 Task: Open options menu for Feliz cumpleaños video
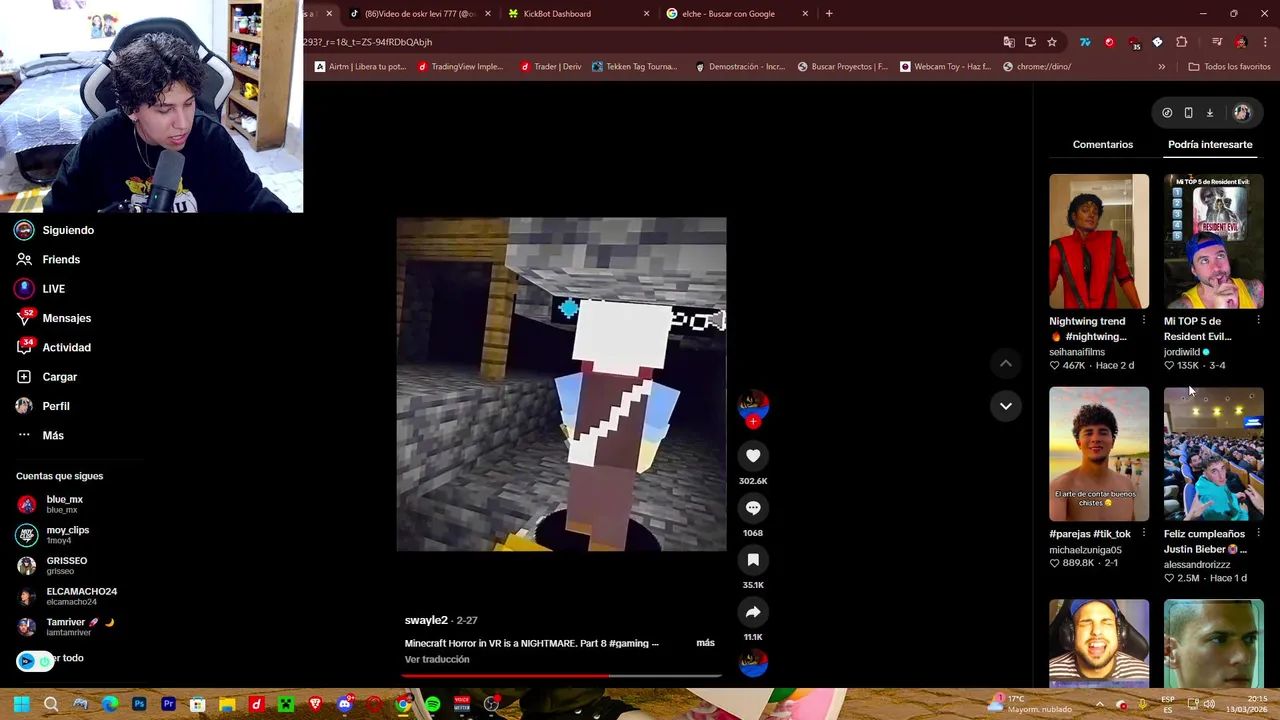click(x=1258, y=534)
